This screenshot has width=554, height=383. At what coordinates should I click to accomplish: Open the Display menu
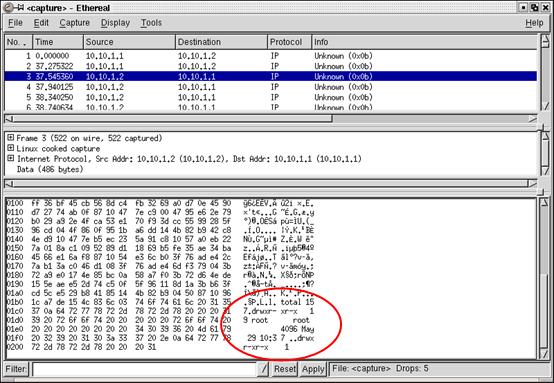coord(115,23)
